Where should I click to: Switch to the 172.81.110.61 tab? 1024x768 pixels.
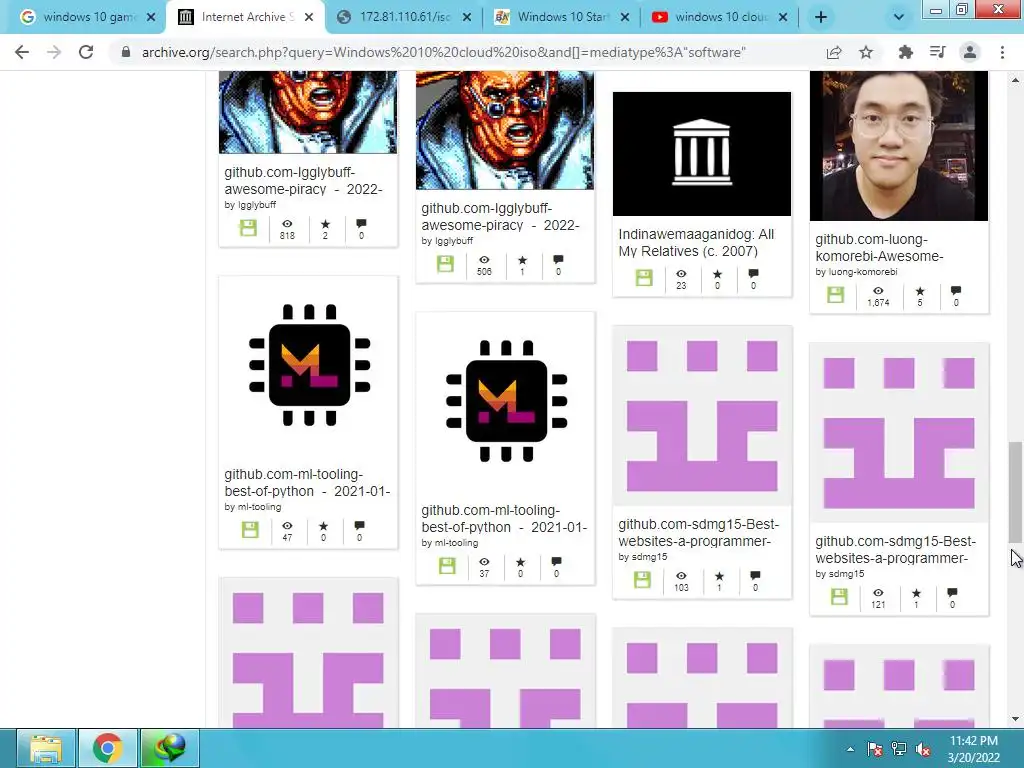click(404, 17)
